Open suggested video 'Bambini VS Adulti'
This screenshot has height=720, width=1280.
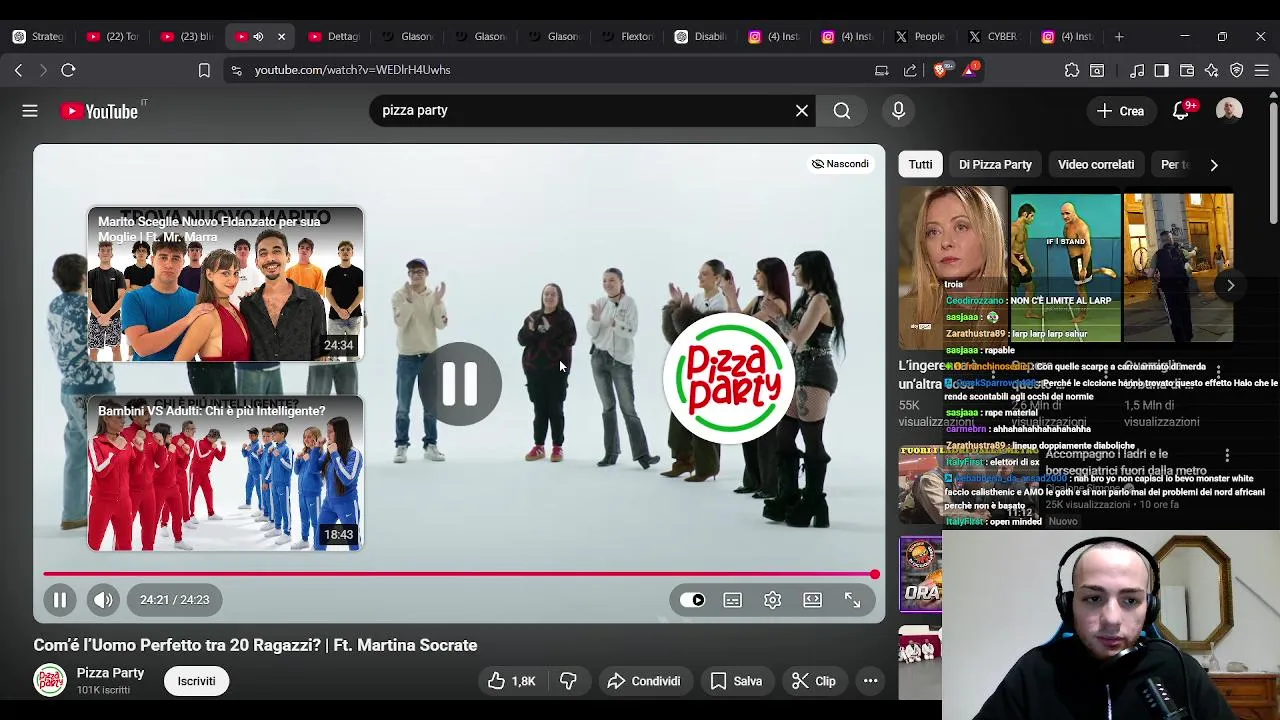pos(225,473)
